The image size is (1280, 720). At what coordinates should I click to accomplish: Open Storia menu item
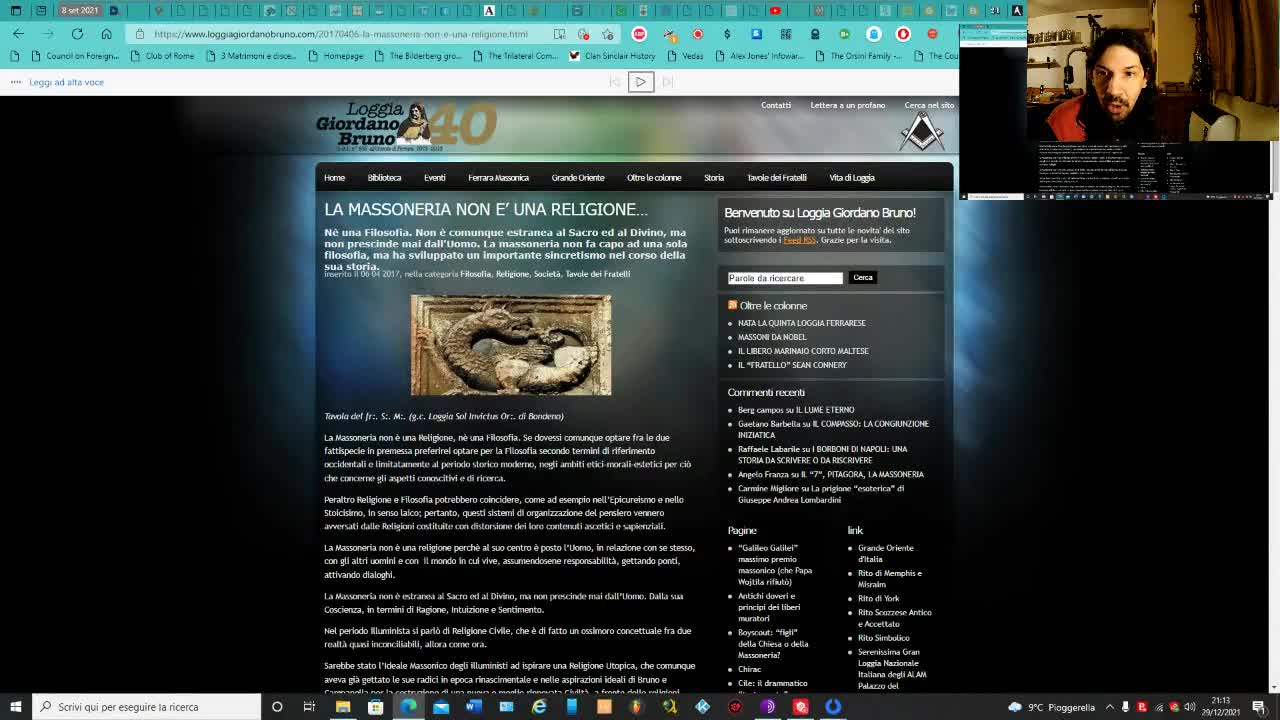(714, 178)
